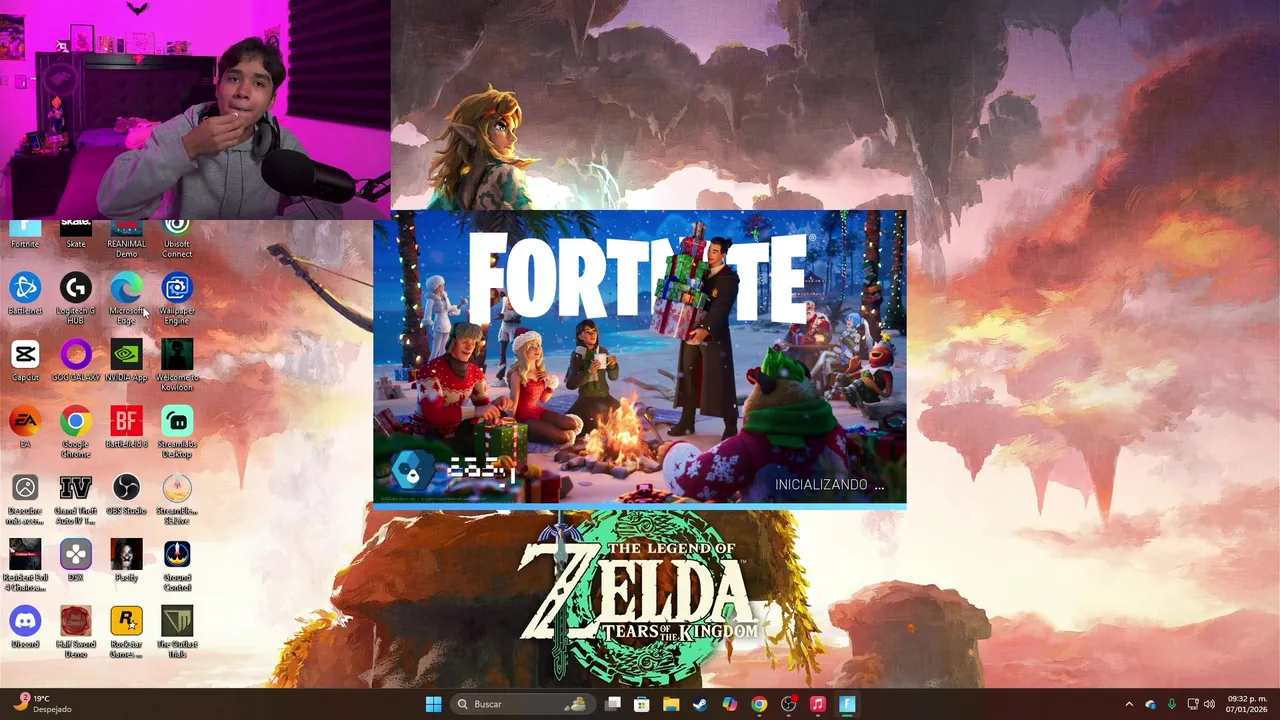
Task: Select the Logitech G HUB icon
Action: (x=76, y=299)
